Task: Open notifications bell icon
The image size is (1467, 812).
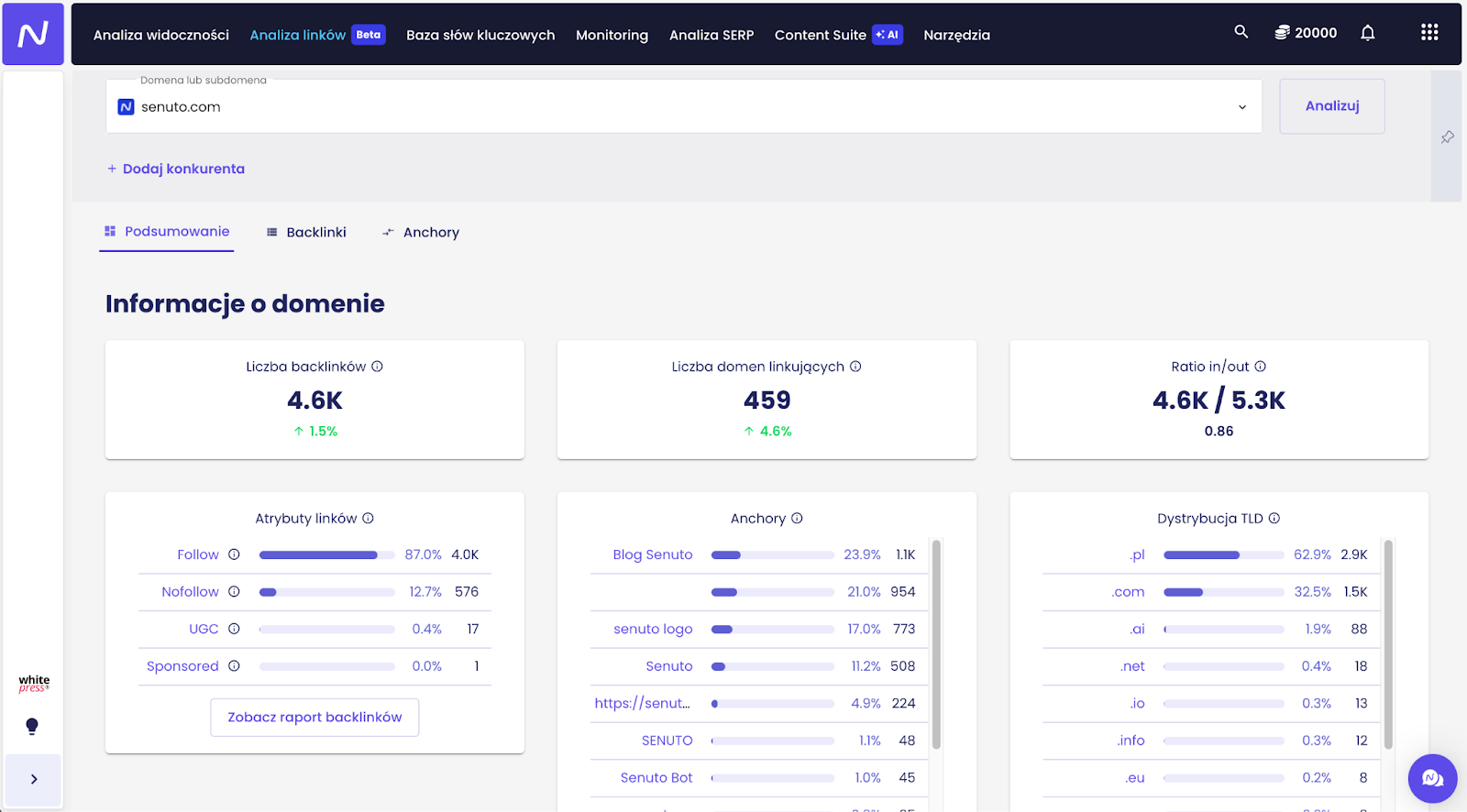Action: point(1367,33)
